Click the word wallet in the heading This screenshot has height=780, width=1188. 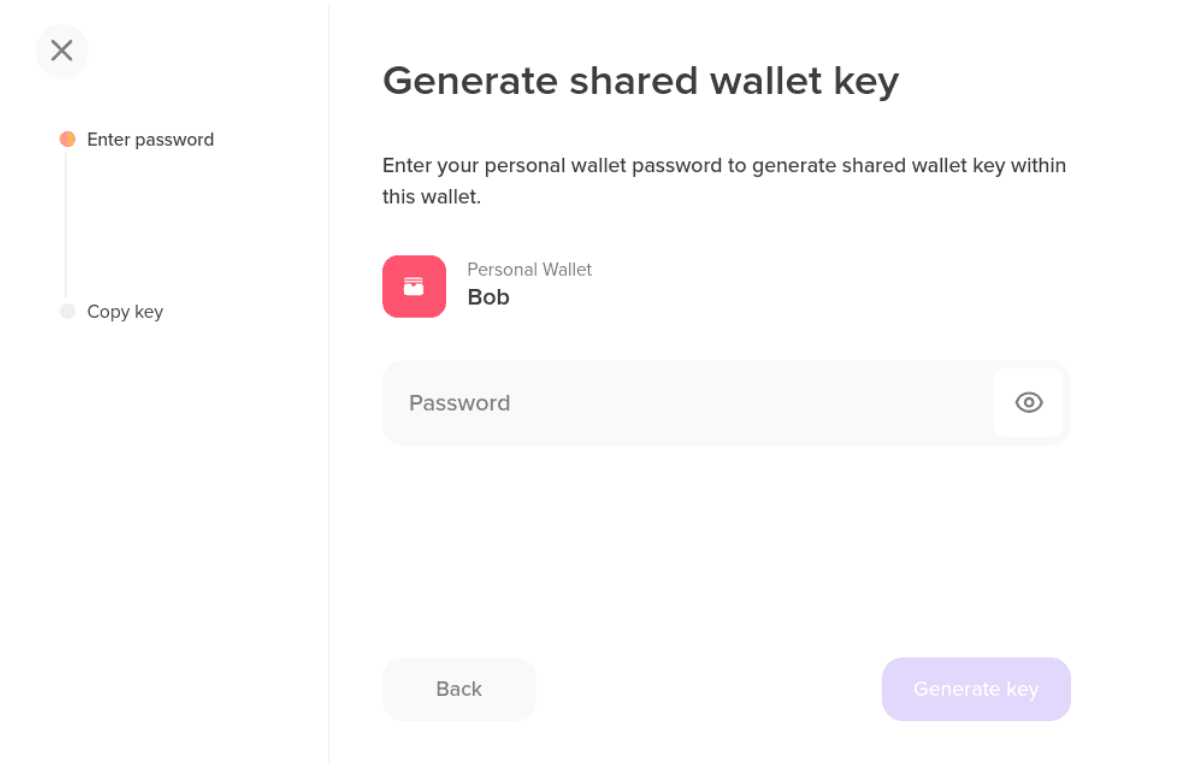click(x=765, y=80)
